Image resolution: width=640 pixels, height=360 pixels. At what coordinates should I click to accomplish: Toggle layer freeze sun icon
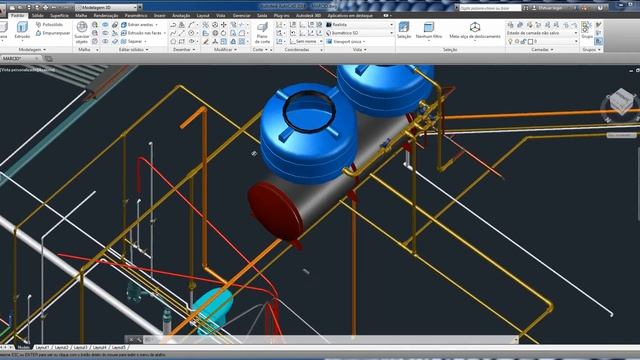517,42
